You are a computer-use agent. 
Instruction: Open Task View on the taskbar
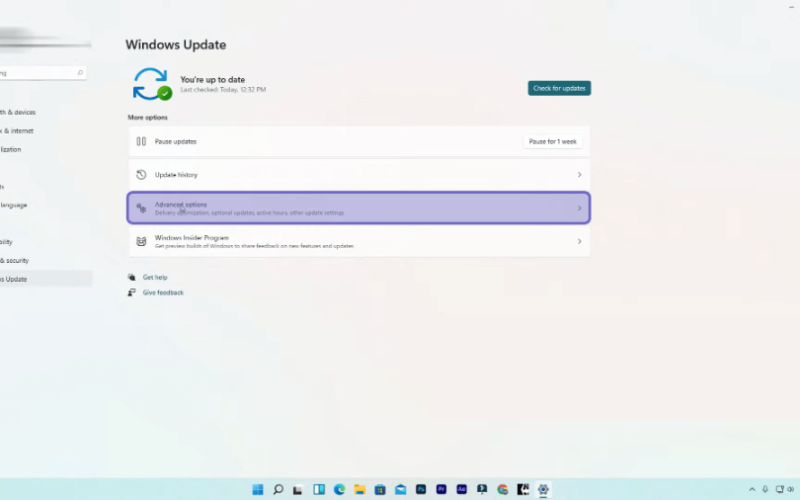click(298, 490)
